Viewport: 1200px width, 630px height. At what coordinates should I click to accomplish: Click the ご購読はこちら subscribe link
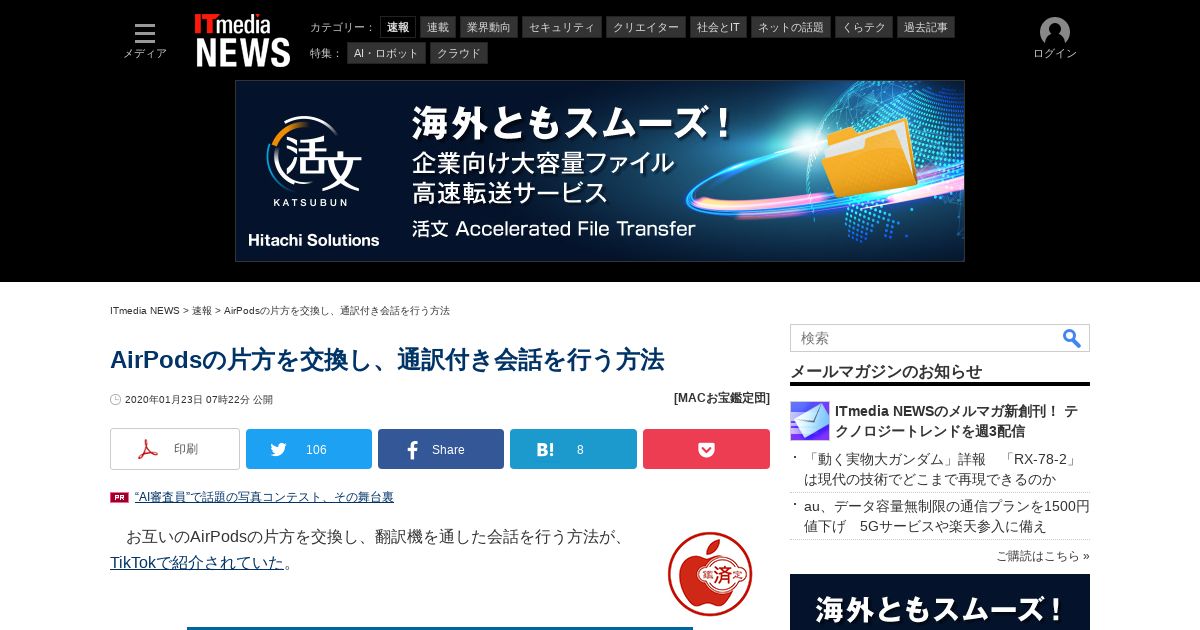coord(1043,556)
